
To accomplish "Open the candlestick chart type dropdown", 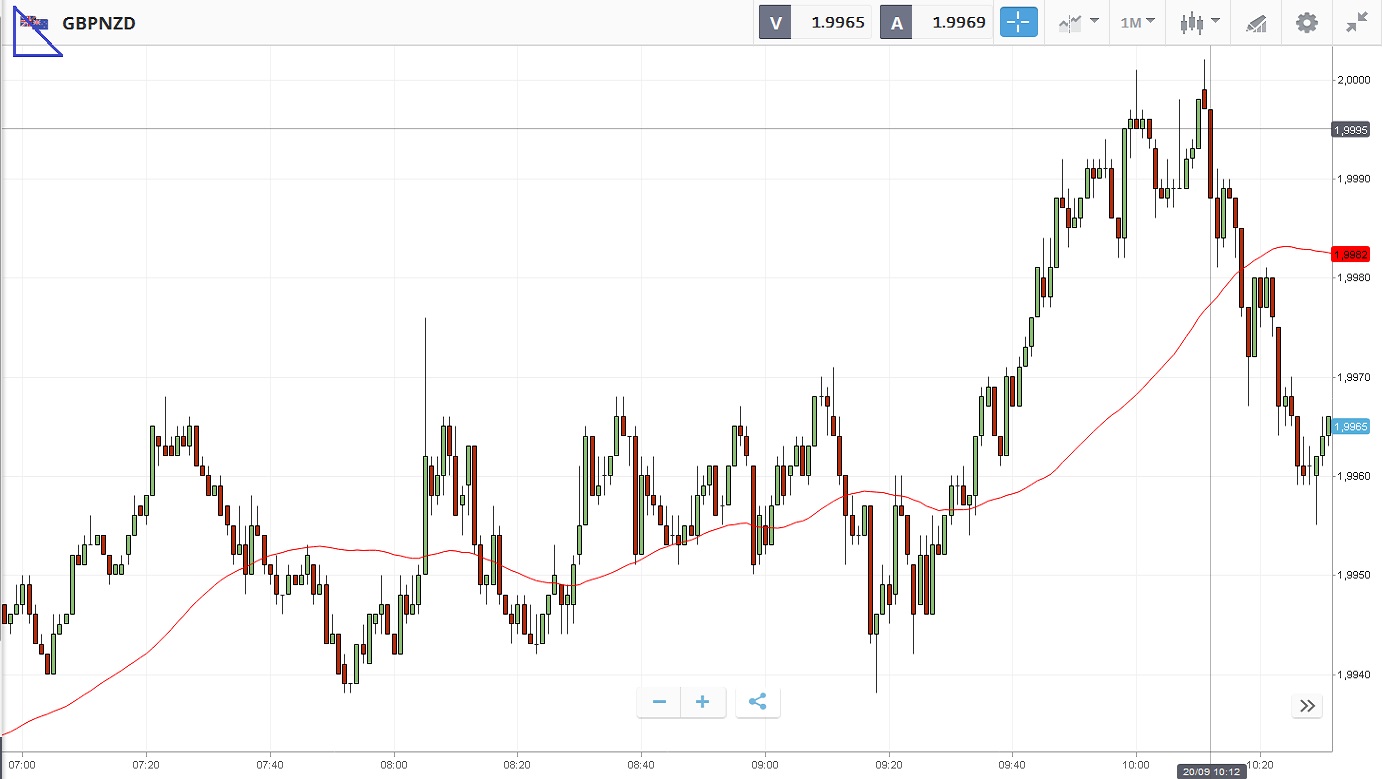I will (1199, 22).
